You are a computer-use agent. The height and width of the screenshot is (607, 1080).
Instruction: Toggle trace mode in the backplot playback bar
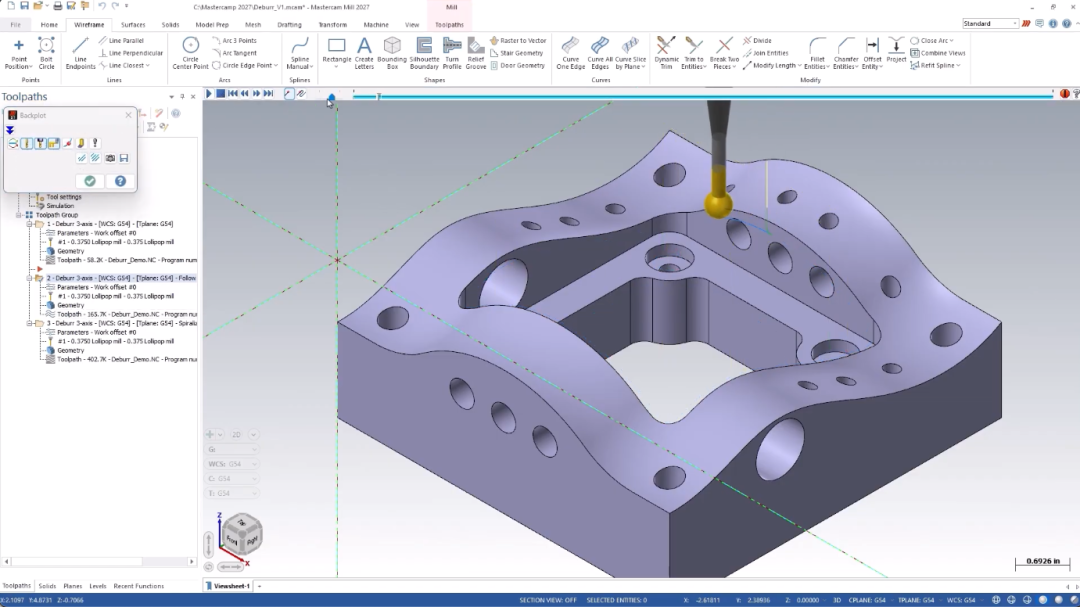pos(289,94)
